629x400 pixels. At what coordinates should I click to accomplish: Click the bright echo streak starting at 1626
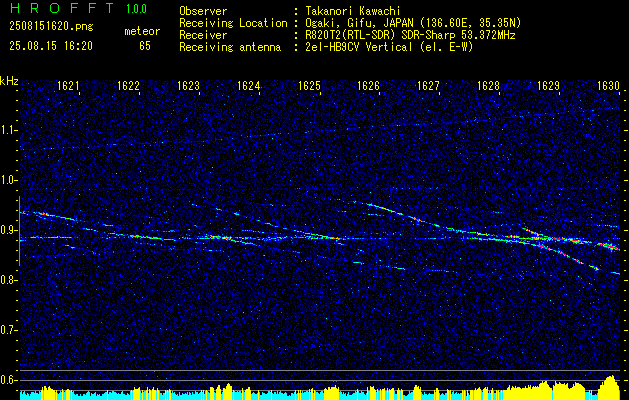[395, 211]
